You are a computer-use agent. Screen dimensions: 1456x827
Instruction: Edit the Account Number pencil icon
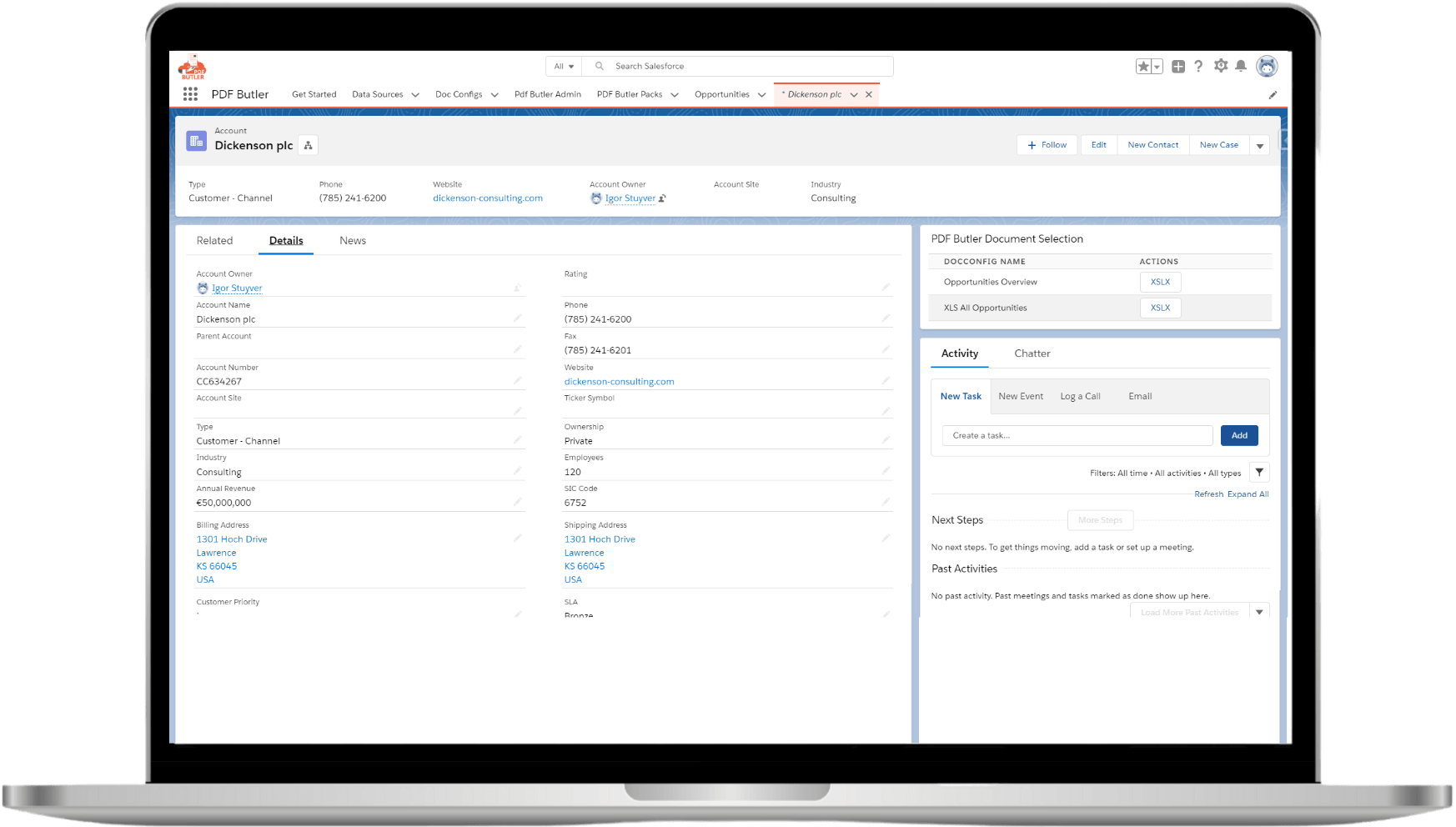point(517,381)
